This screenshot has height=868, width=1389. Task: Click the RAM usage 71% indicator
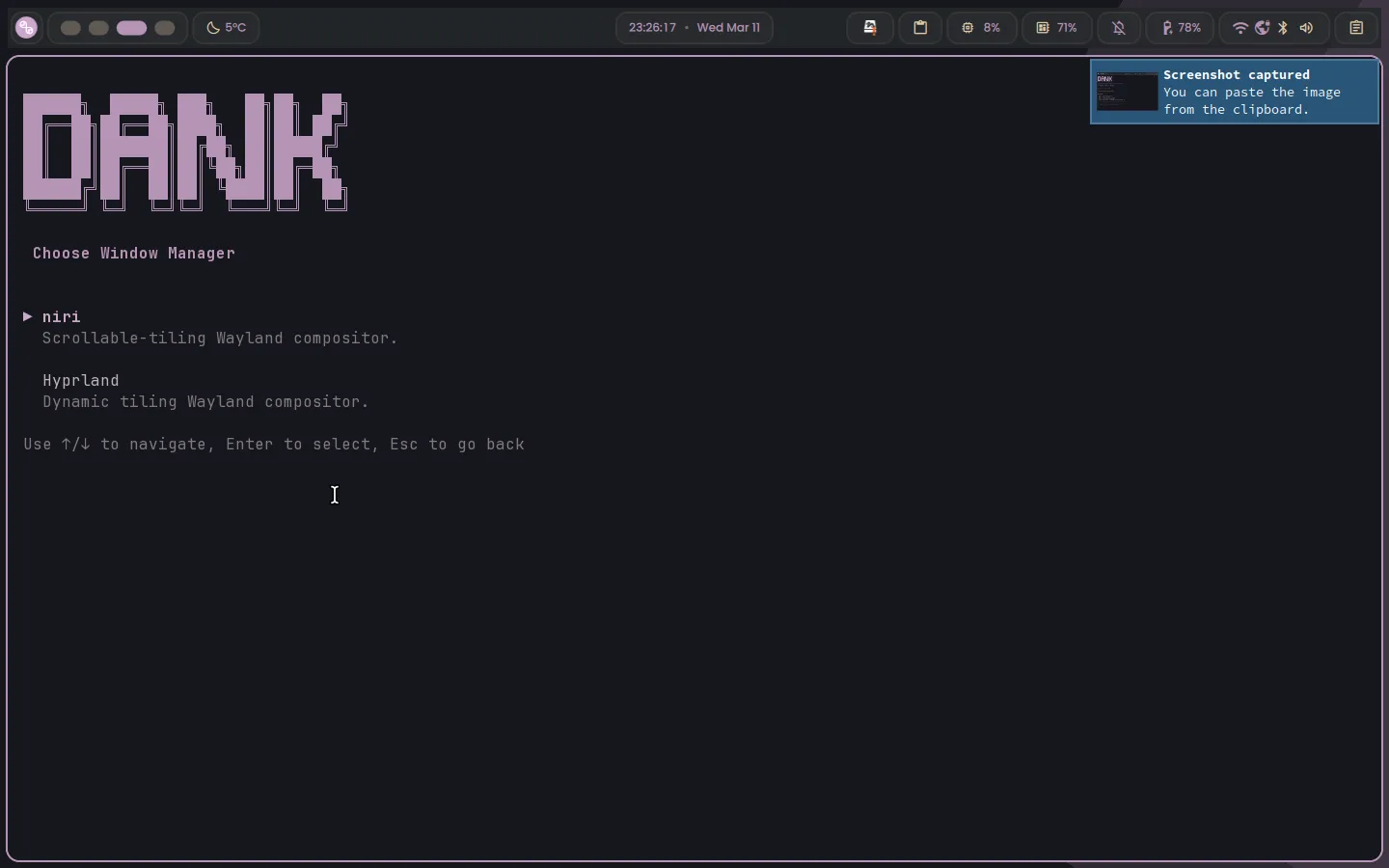(x=1056, y=28)
